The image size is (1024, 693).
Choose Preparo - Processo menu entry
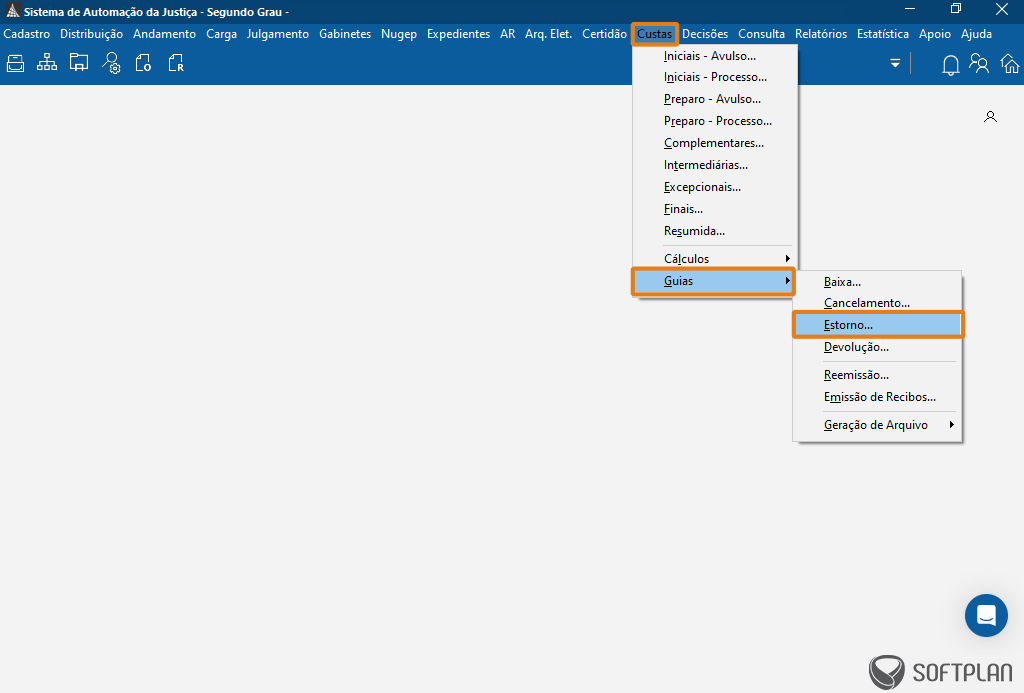[713, 121]
